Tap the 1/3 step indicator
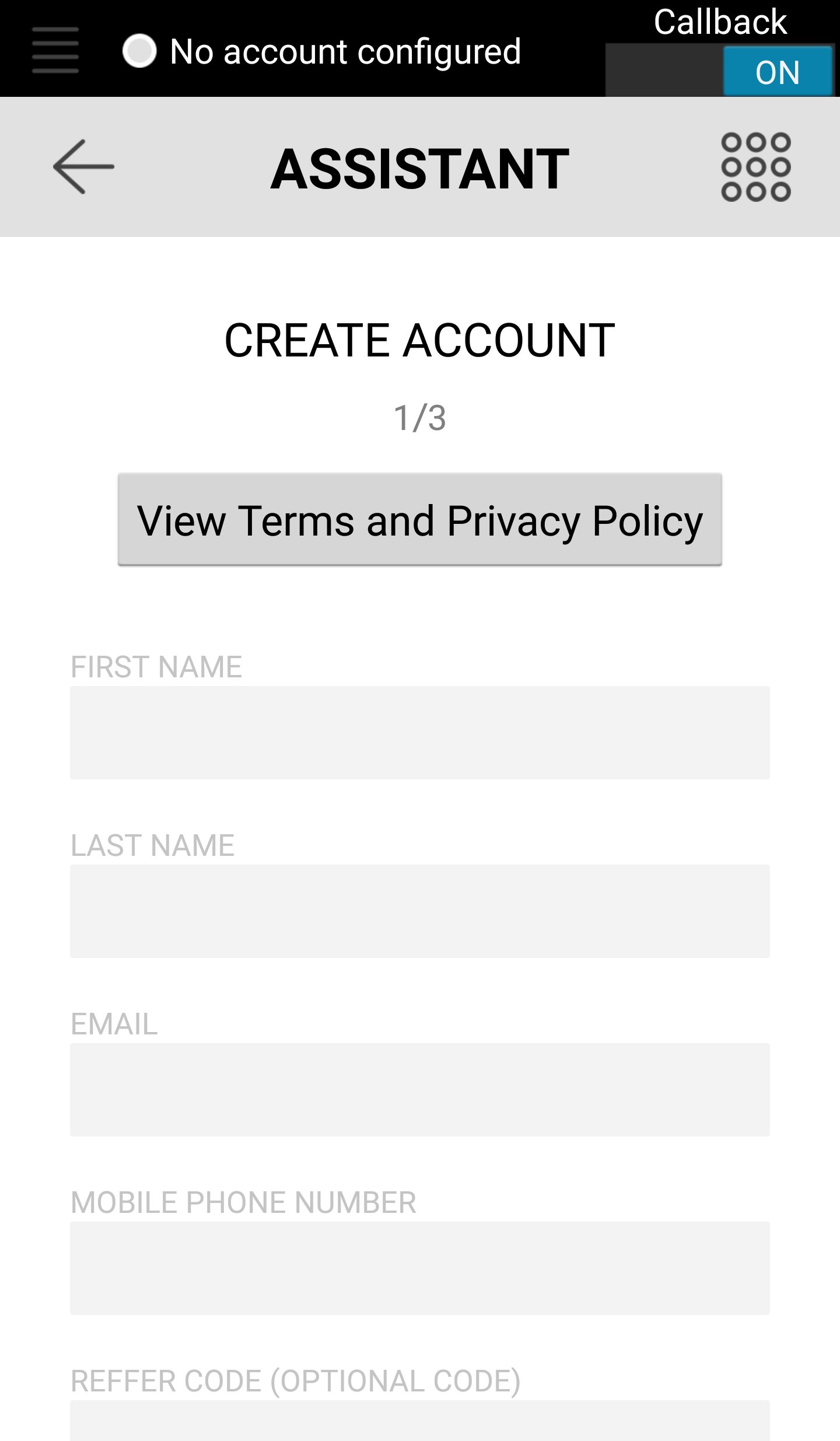 (x=420, y=418)
